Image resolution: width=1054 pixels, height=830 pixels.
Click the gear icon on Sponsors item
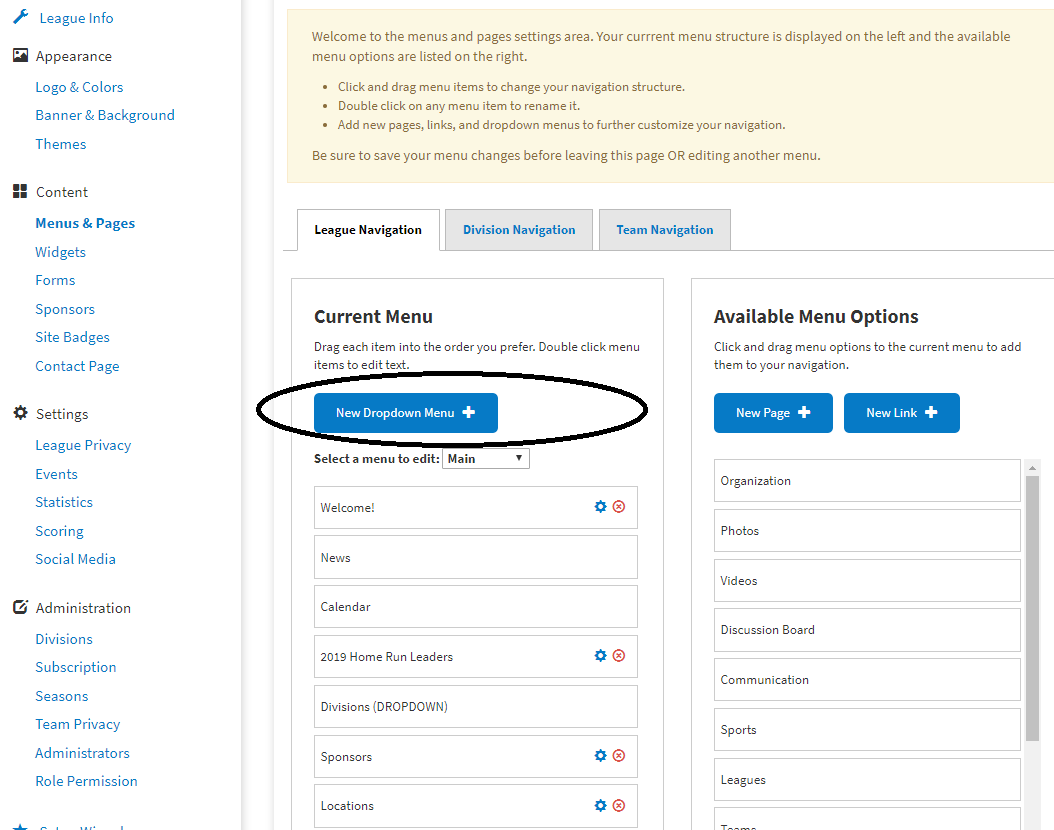[600, 756]
